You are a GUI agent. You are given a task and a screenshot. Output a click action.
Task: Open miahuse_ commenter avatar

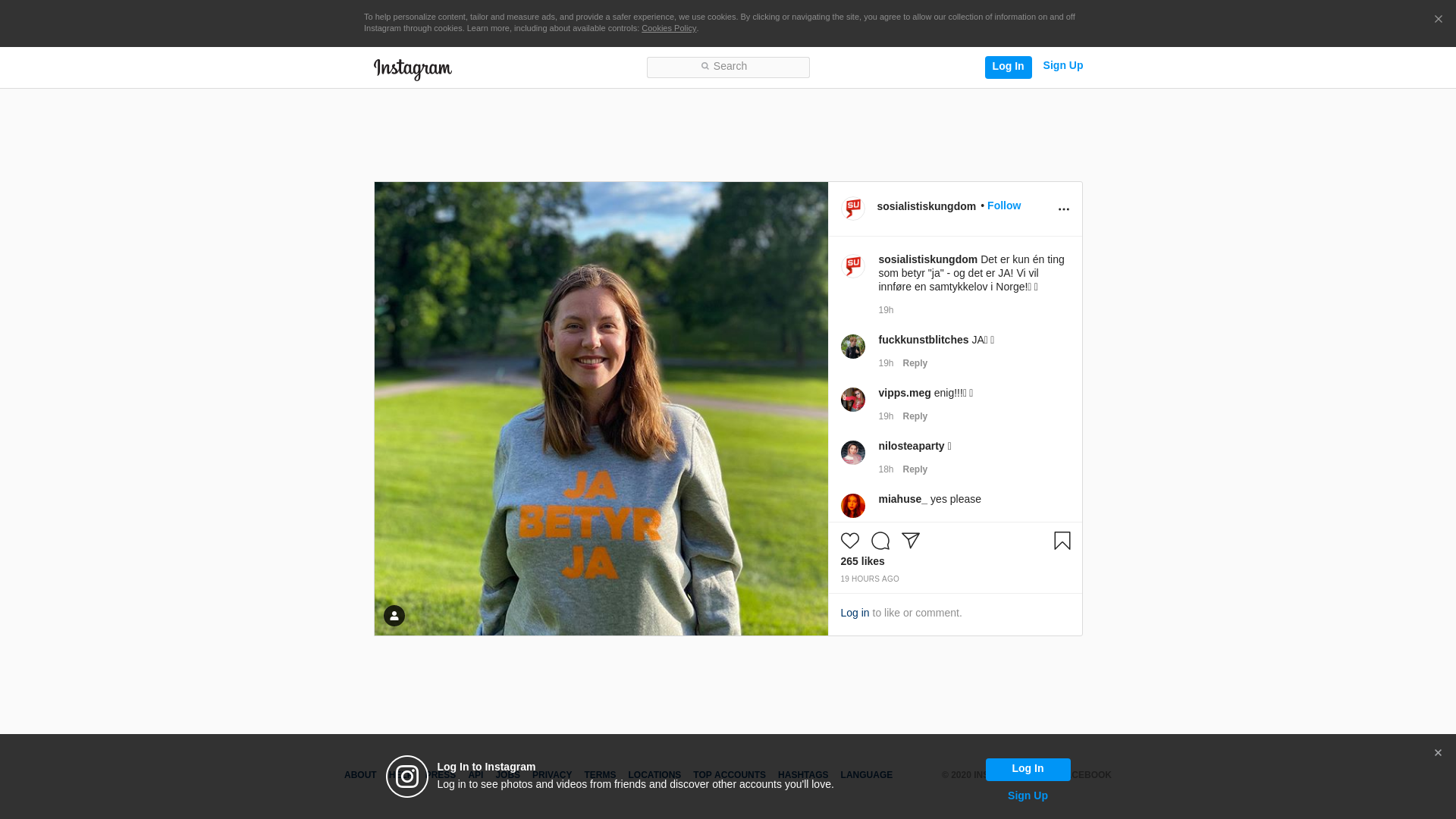(x=853, y=506)
